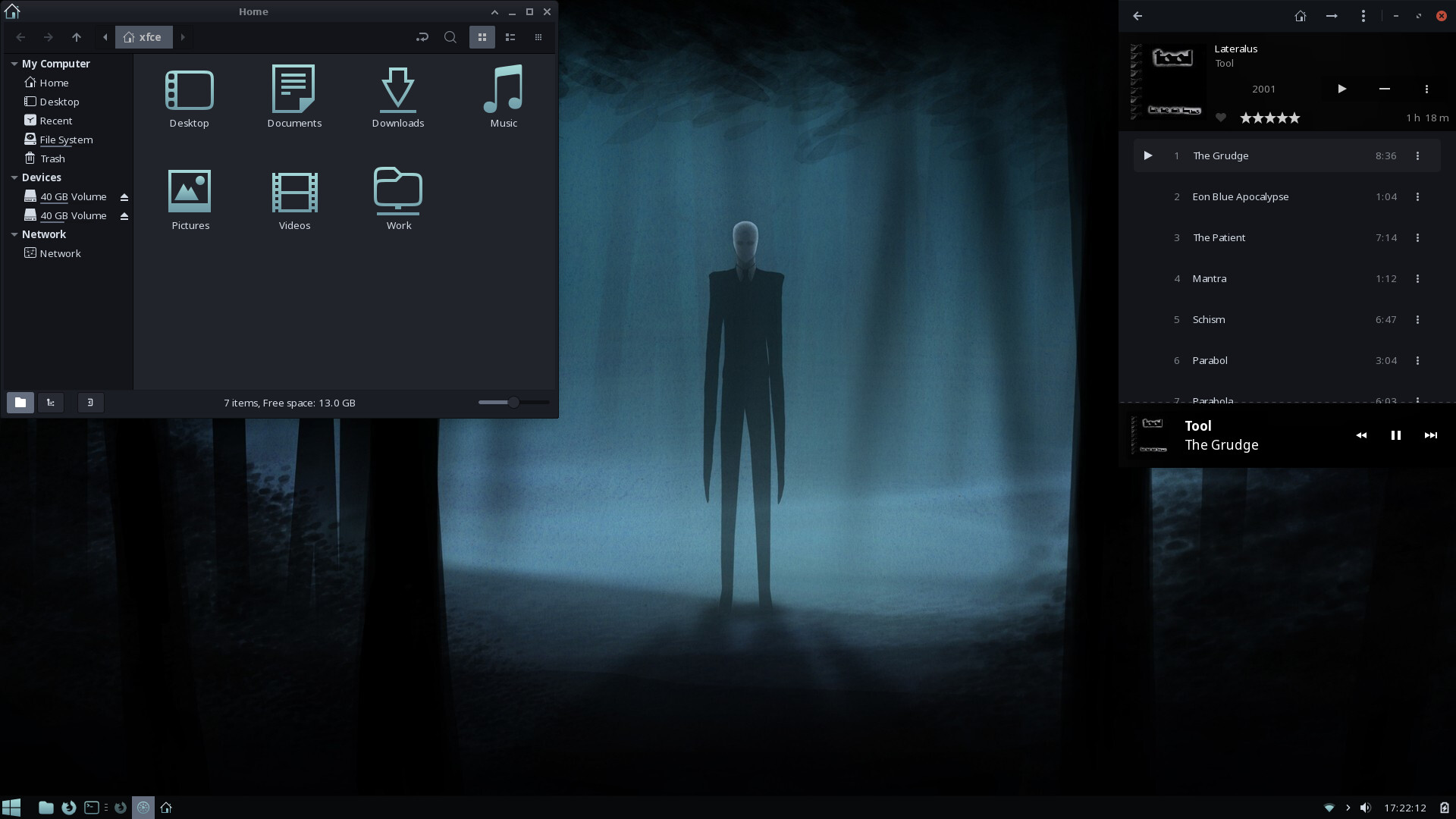Go back in the music player
This screenshot has height=819, width=1456.
(1137, 16)
